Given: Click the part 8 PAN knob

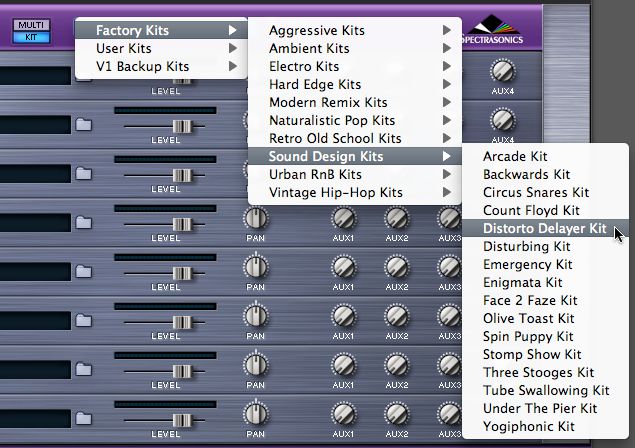Looking at the screenshot, I should pos(256,414).
